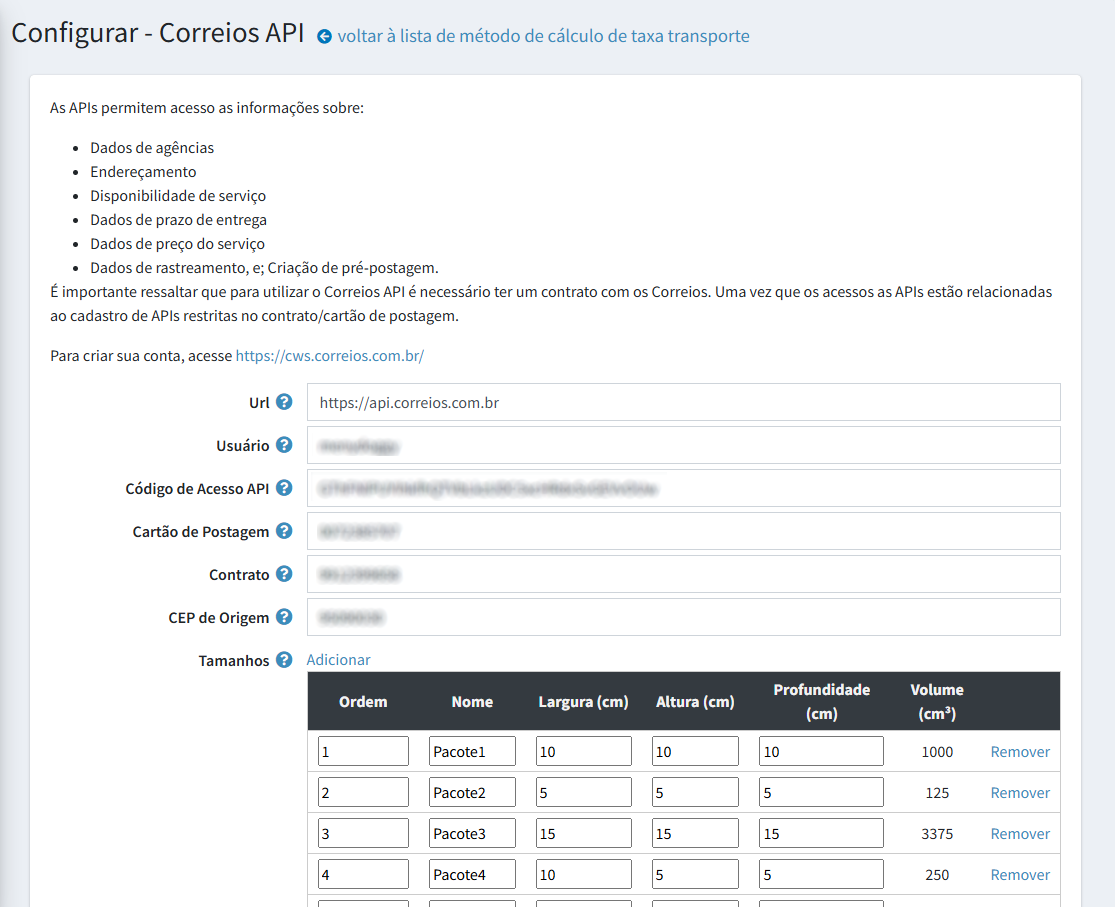Add a new package size with Adicionar
This screenshot has height=907, width=1115.
click(x=338, y=660)
